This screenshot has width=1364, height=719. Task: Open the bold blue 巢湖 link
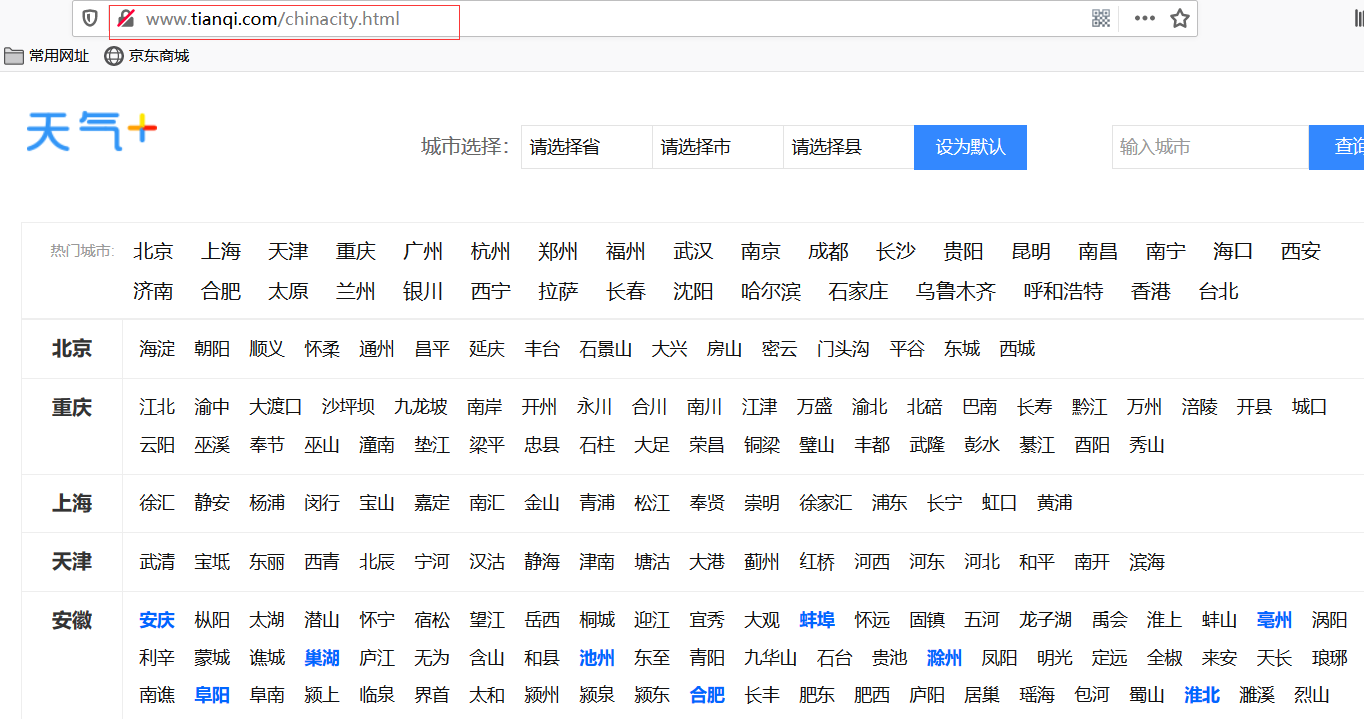[322, 658]
